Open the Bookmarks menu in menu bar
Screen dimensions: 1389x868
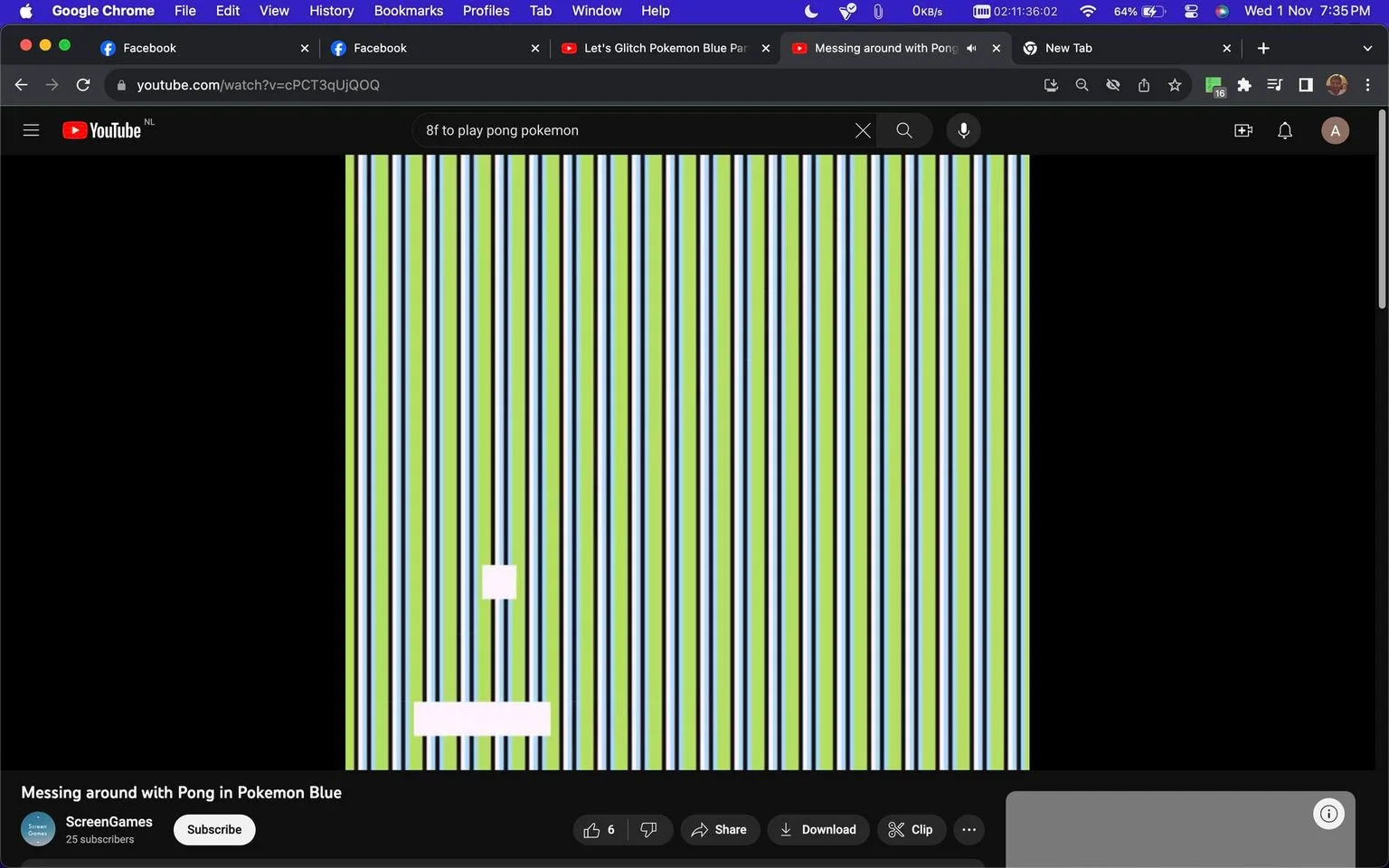coord(409,11)
